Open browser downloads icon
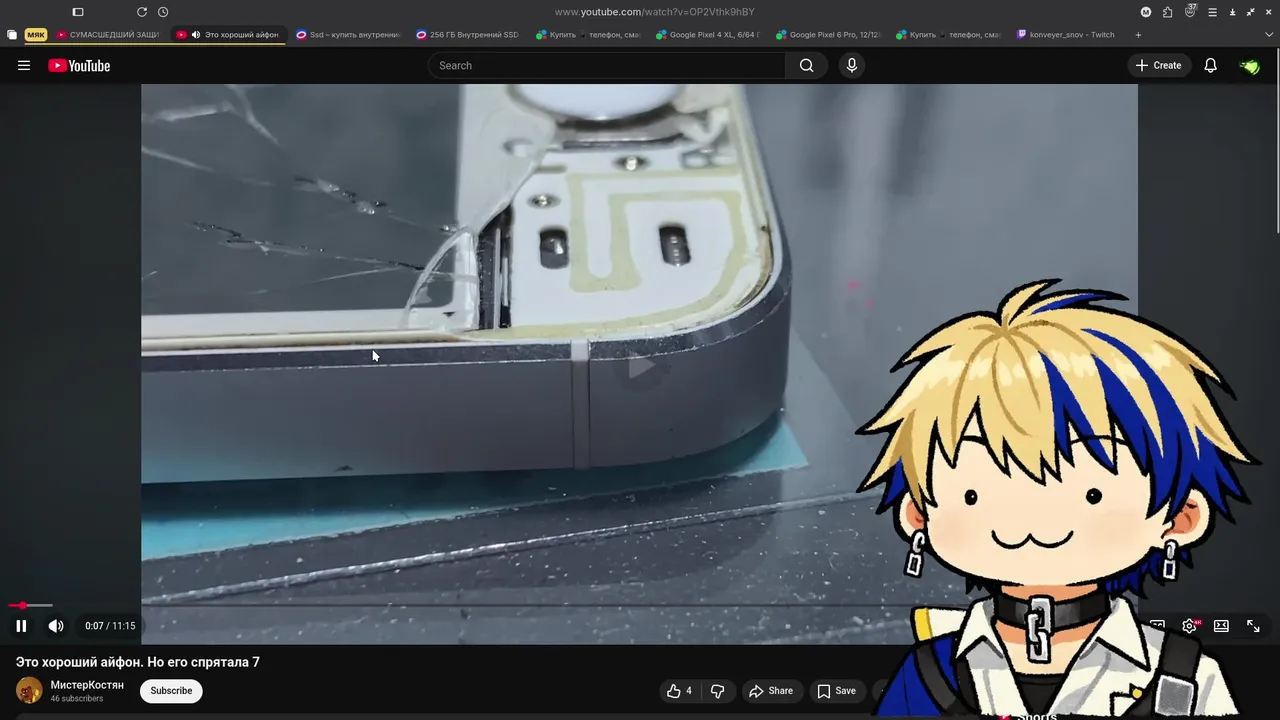1280x720 pixels. click(x=1232, y=12)
